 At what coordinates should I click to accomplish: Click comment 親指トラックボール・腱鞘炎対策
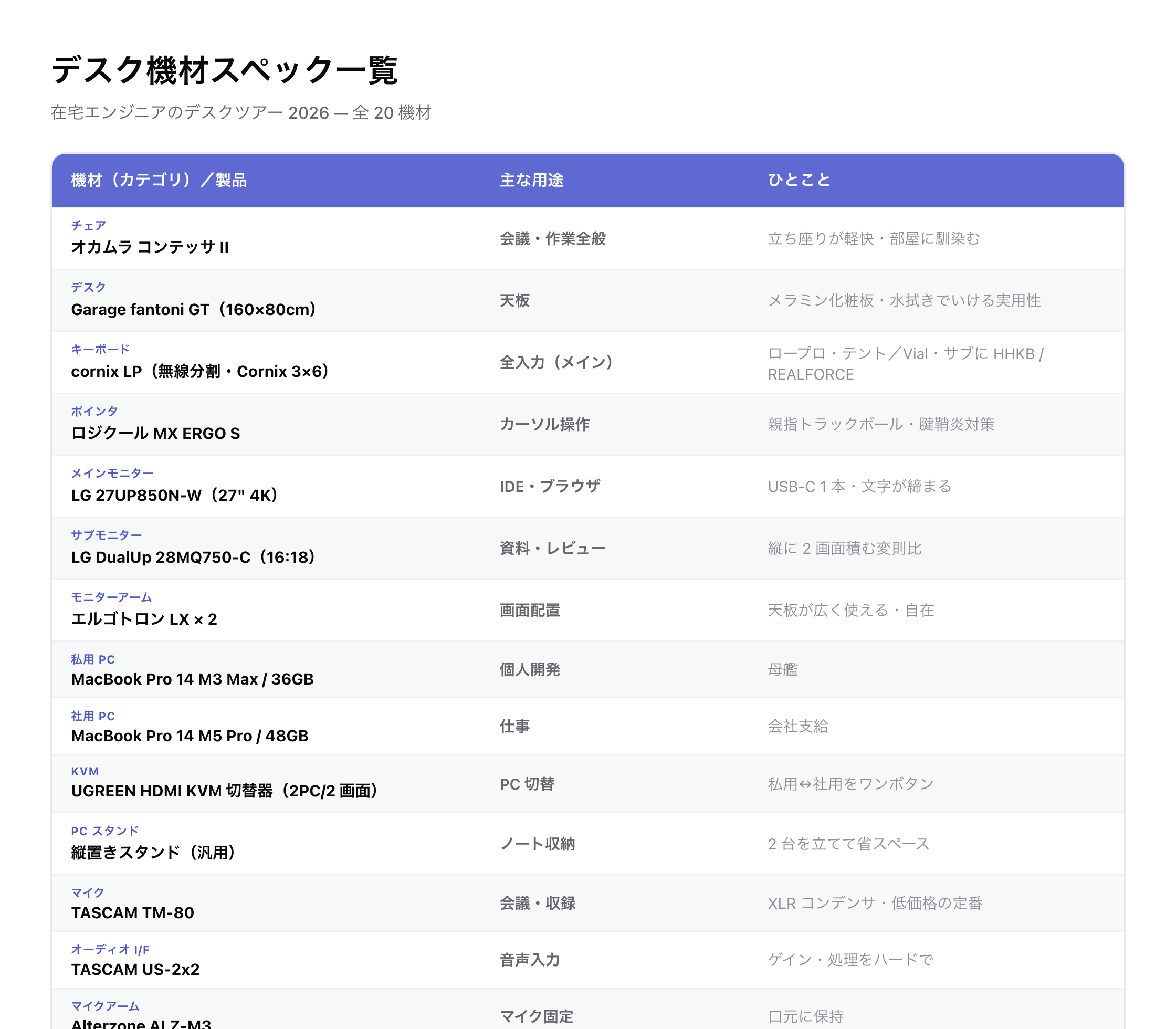tap(881, 424)
